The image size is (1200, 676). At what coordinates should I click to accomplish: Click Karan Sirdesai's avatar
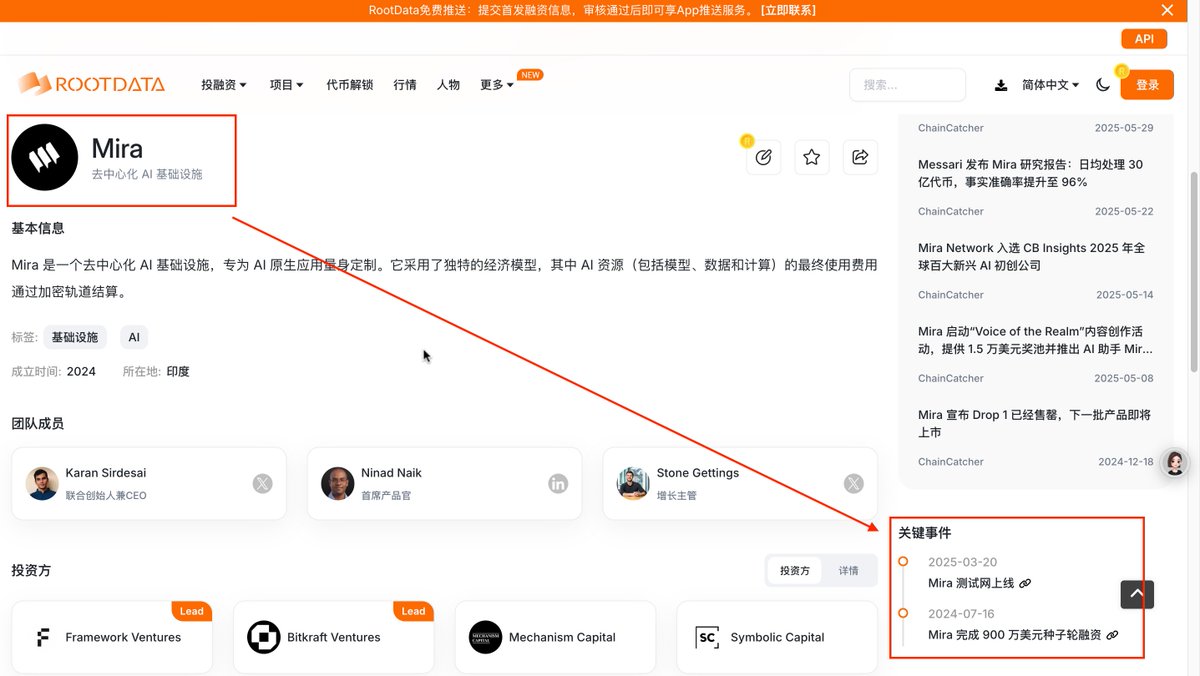point(42,484)
